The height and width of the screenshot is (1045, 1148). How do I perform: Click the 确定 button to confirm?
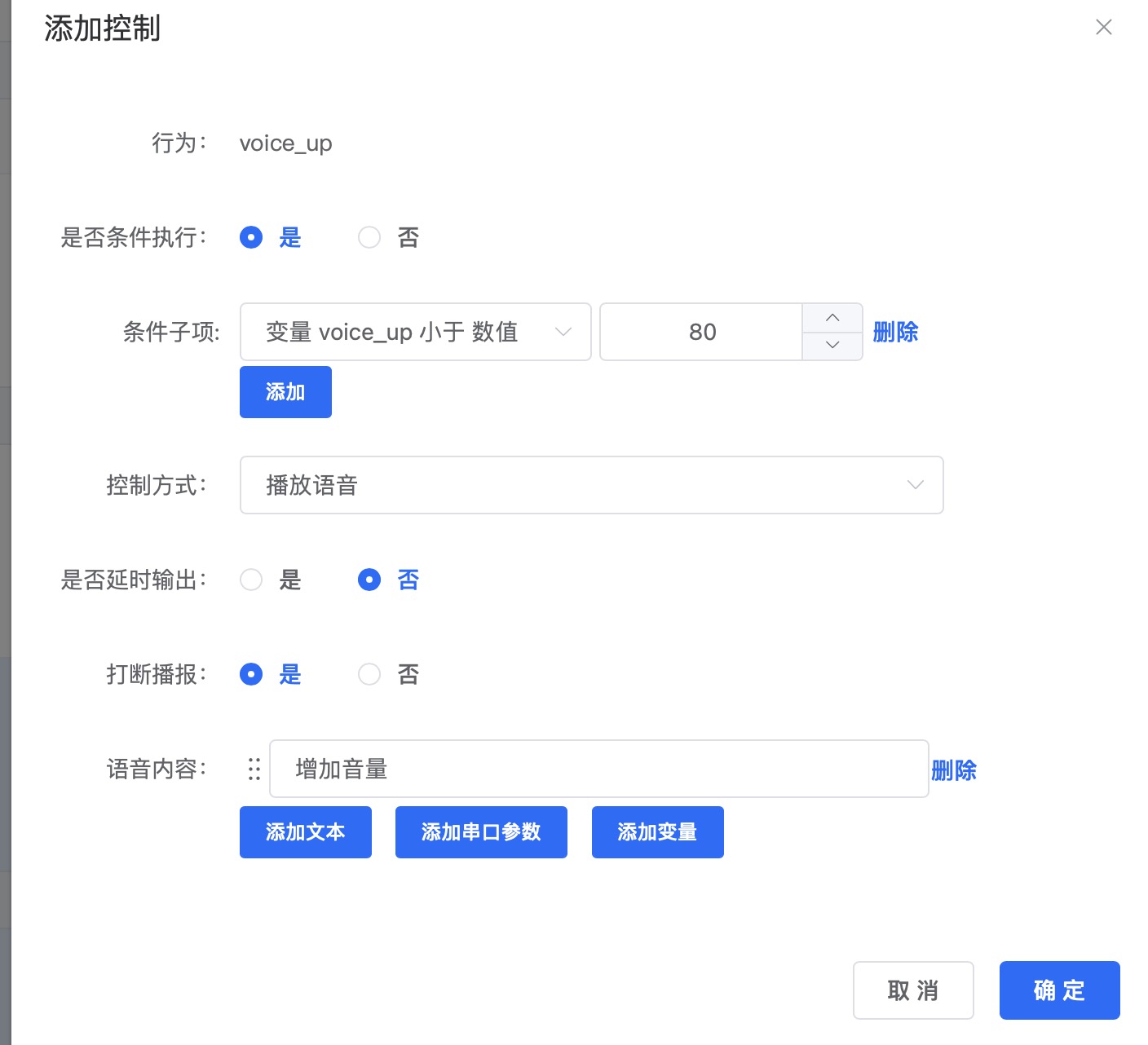pos(1059,990)
